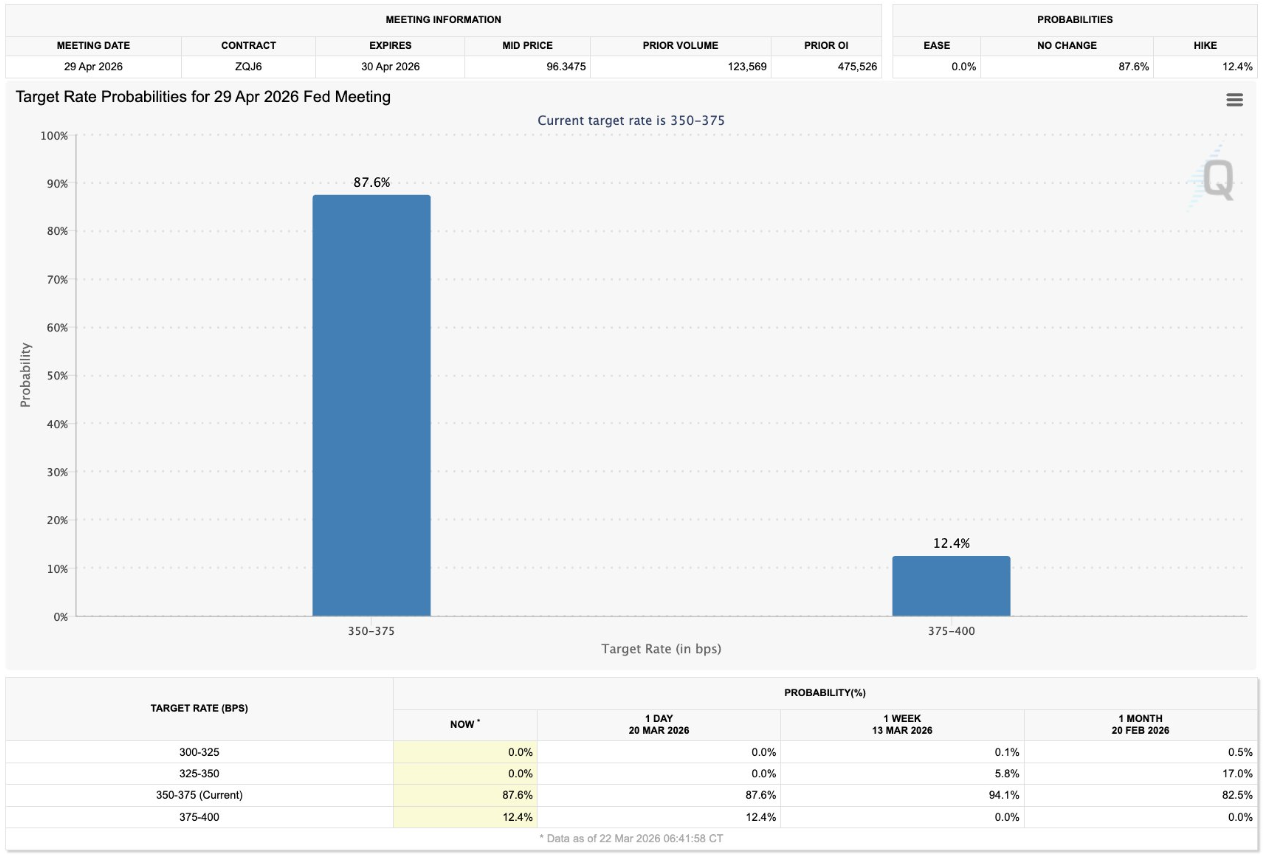Select the 350-375 (Current) table row label
1265x855 pixels.
coord(200,796)
